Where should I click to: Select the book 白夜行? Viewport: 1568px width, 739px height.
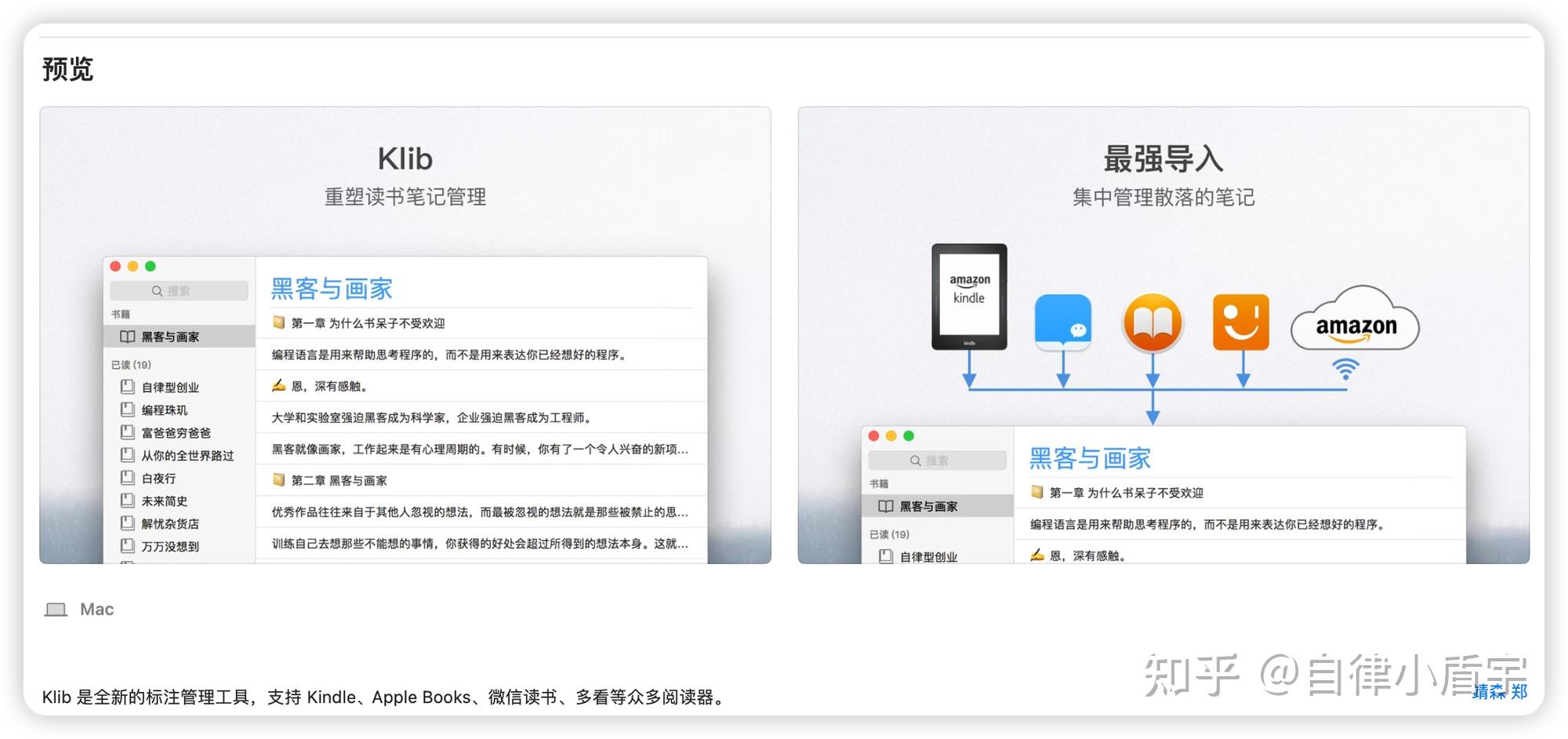click(x=158, y=479)
